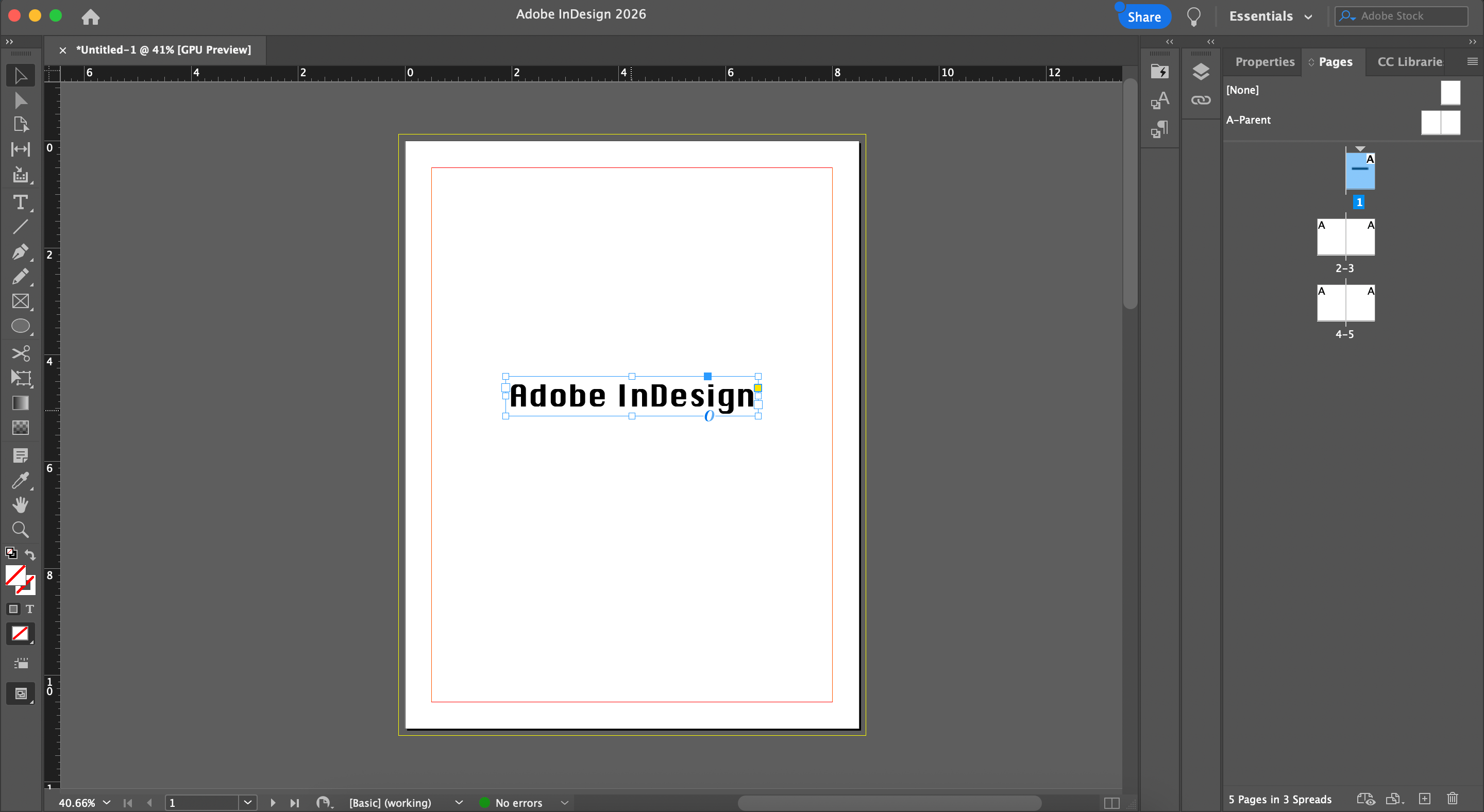Viewport: 1484px width, 812px height.
Task: Select the Scissors tool
Action: [20, 353]
